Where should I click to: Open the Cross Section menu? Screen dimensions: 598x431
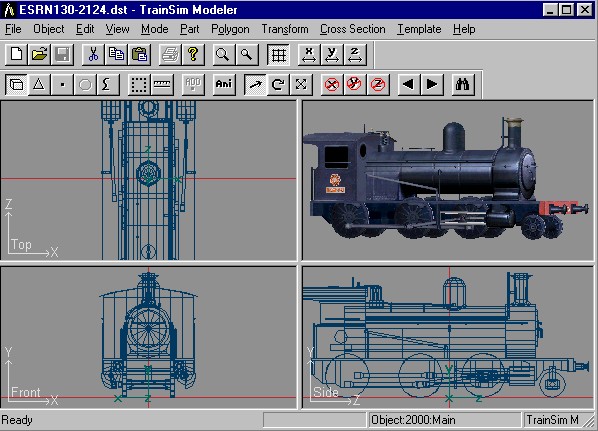point(352,29)
